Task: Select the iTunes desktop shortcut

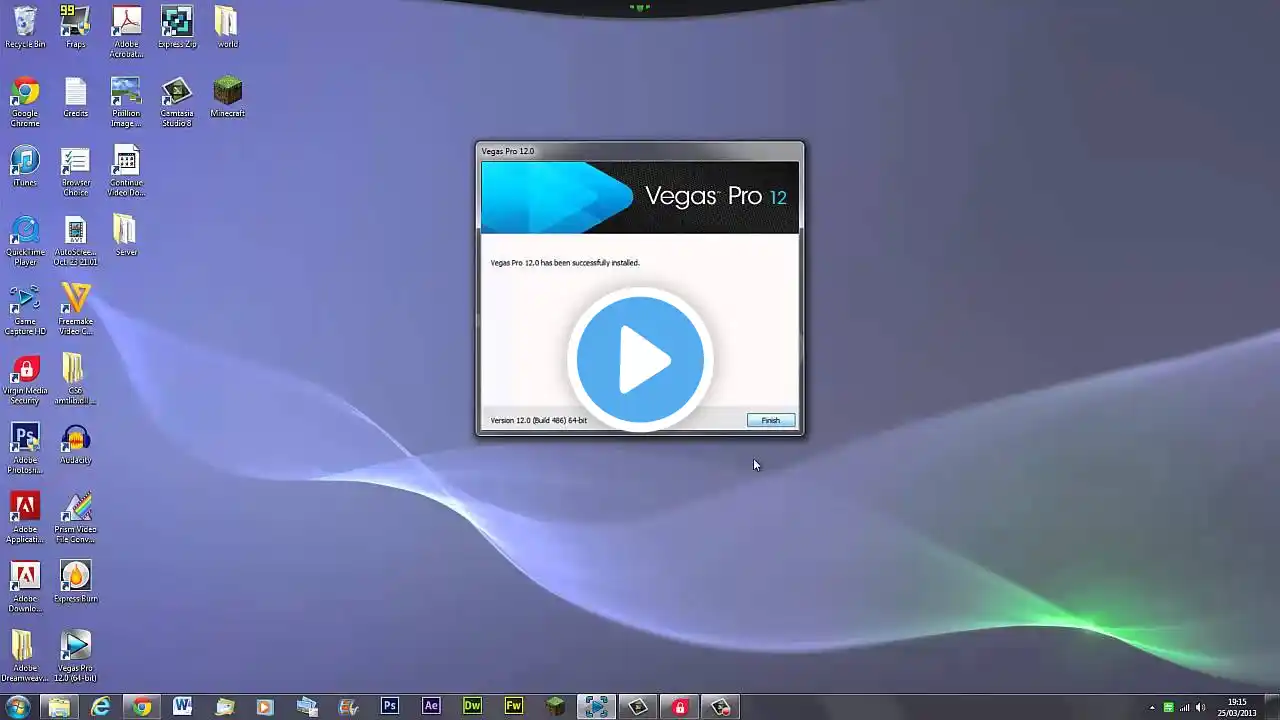Action: (x=25, y=166)
